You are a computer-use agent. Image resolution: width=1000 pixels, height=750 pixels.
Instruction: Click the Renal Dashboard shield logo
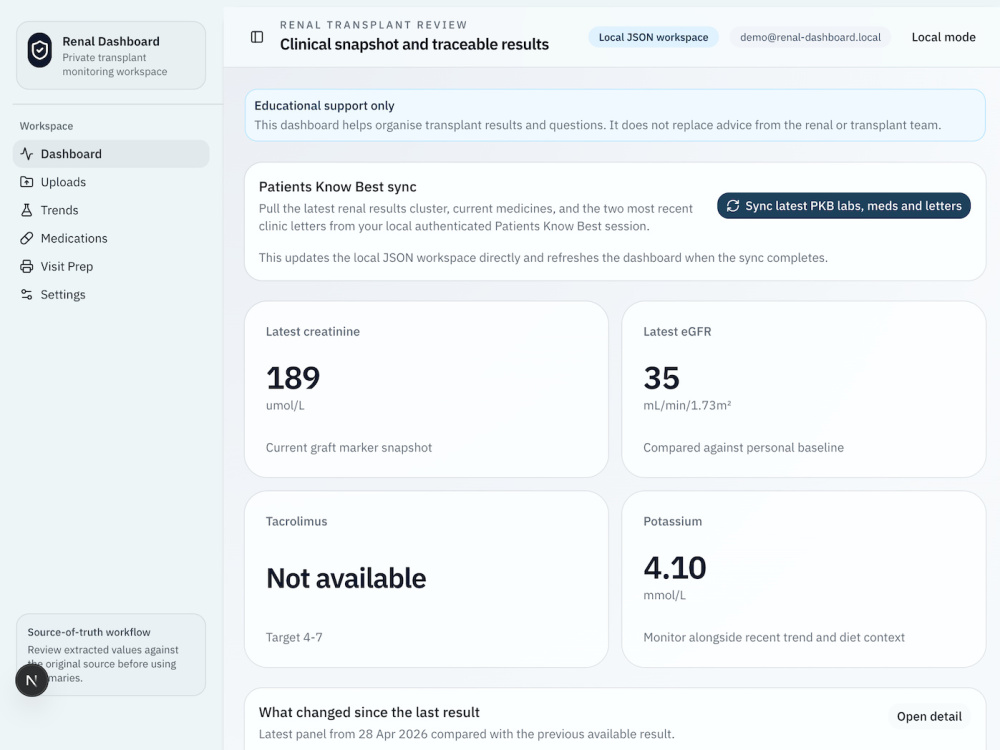click(x=40, y=50)
